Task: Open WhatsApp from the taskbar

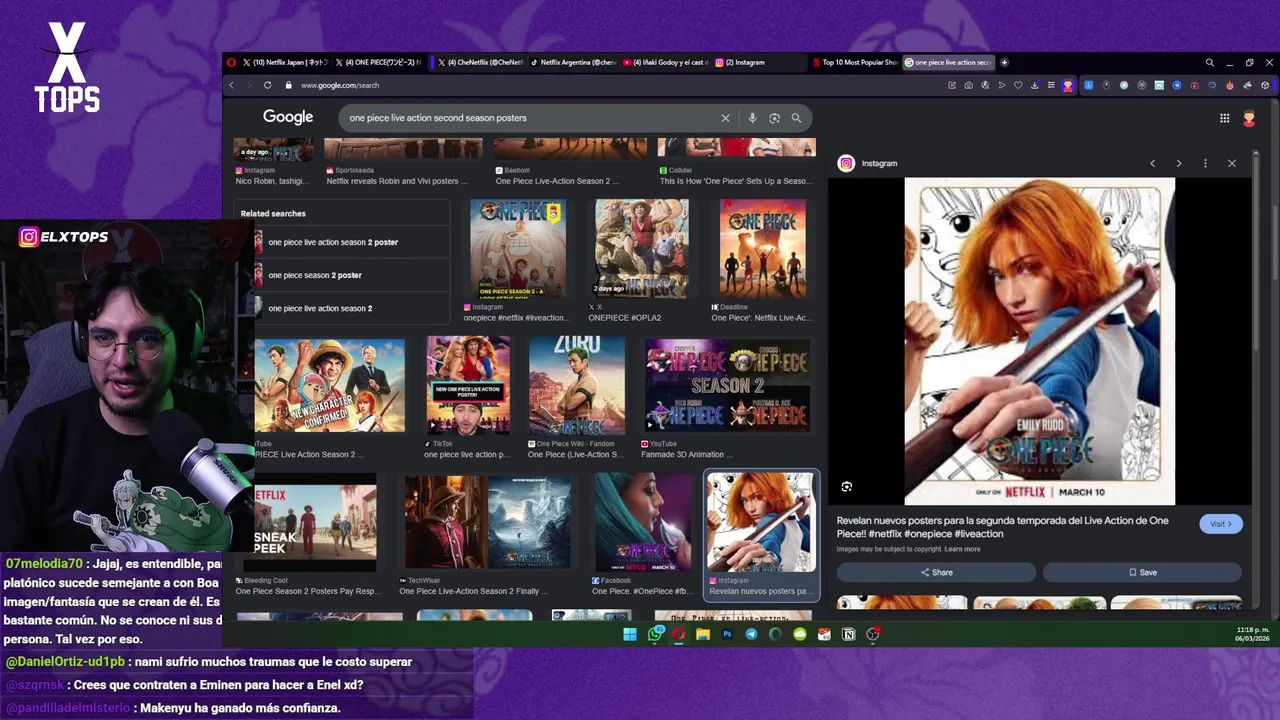Action: 655,634
